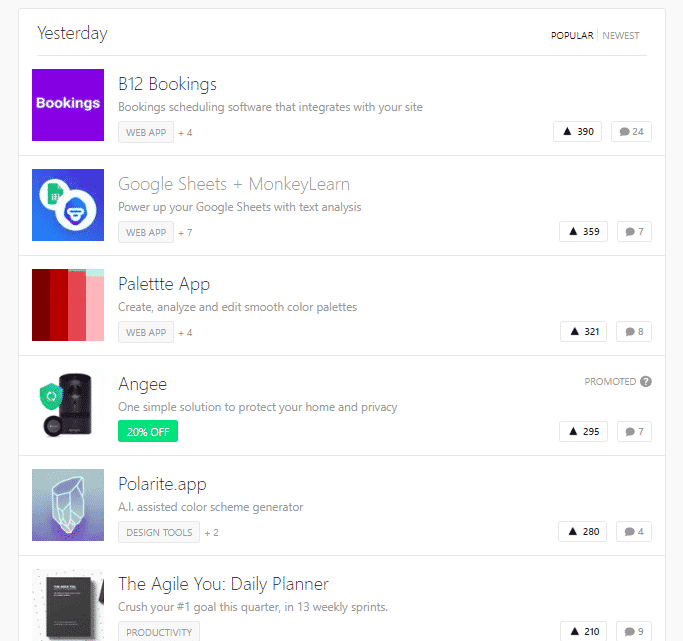Click the help icon next to Promoted
This screenshot has height=641, width=683.
pyautogui.click(x=646, y=381)
